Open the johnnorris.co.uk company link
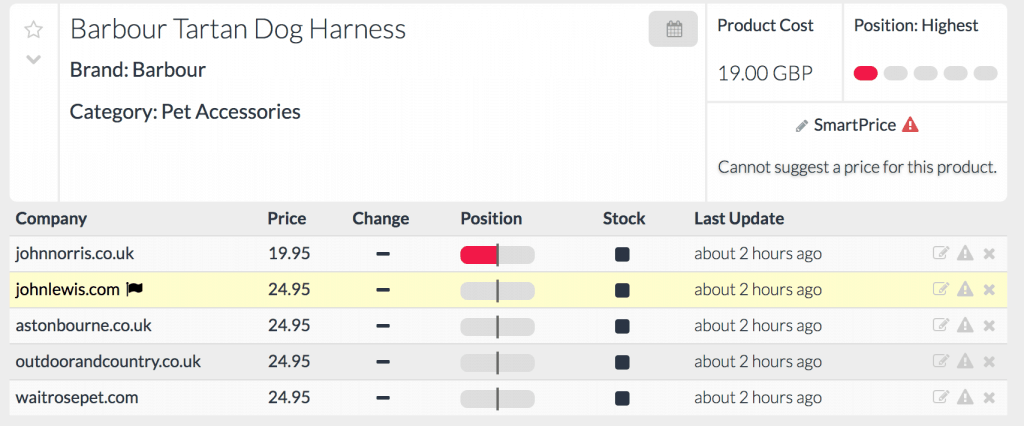 point(75,254)
